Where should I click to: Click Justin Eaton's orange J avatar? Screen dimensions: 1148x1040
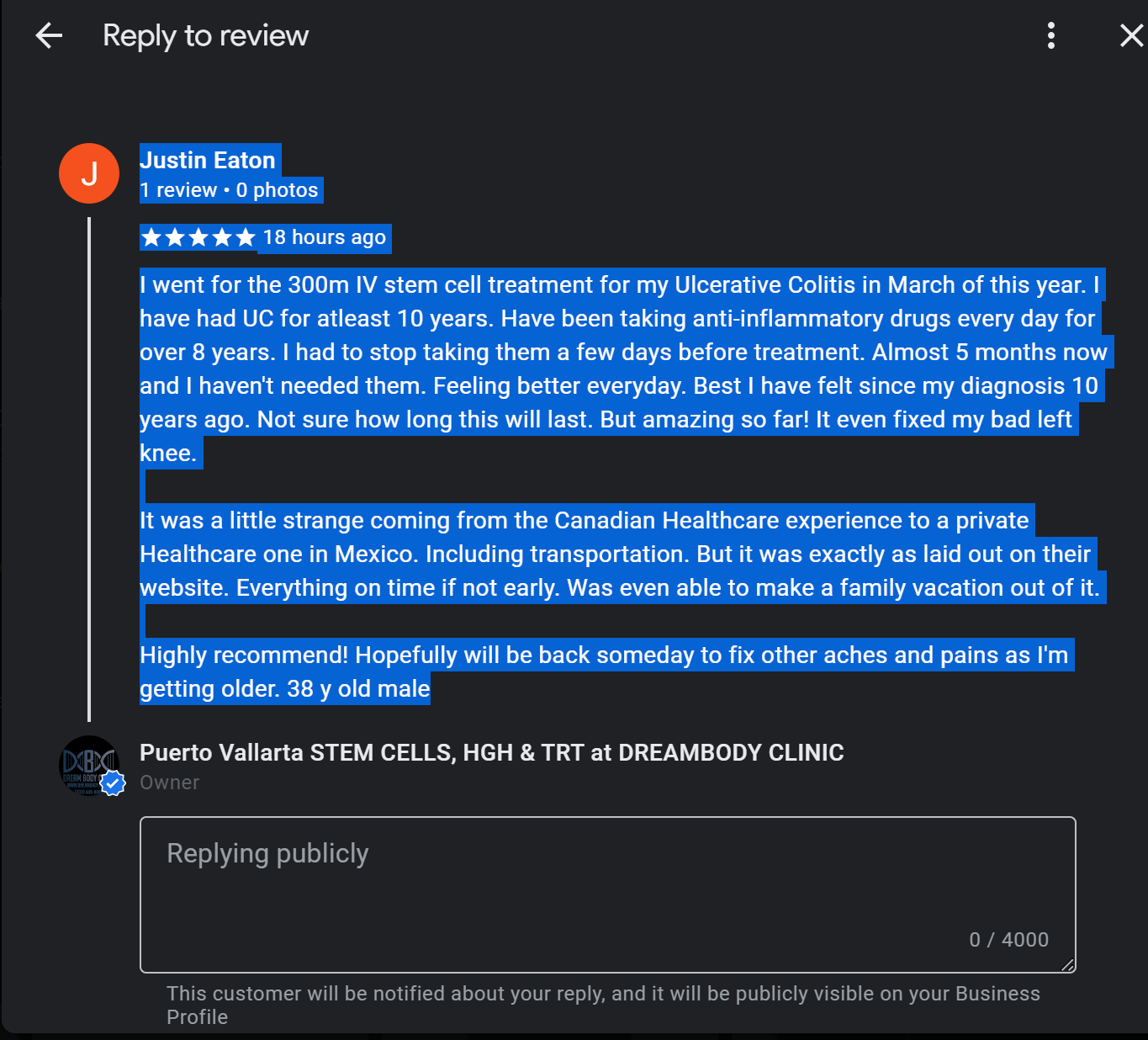89,173
